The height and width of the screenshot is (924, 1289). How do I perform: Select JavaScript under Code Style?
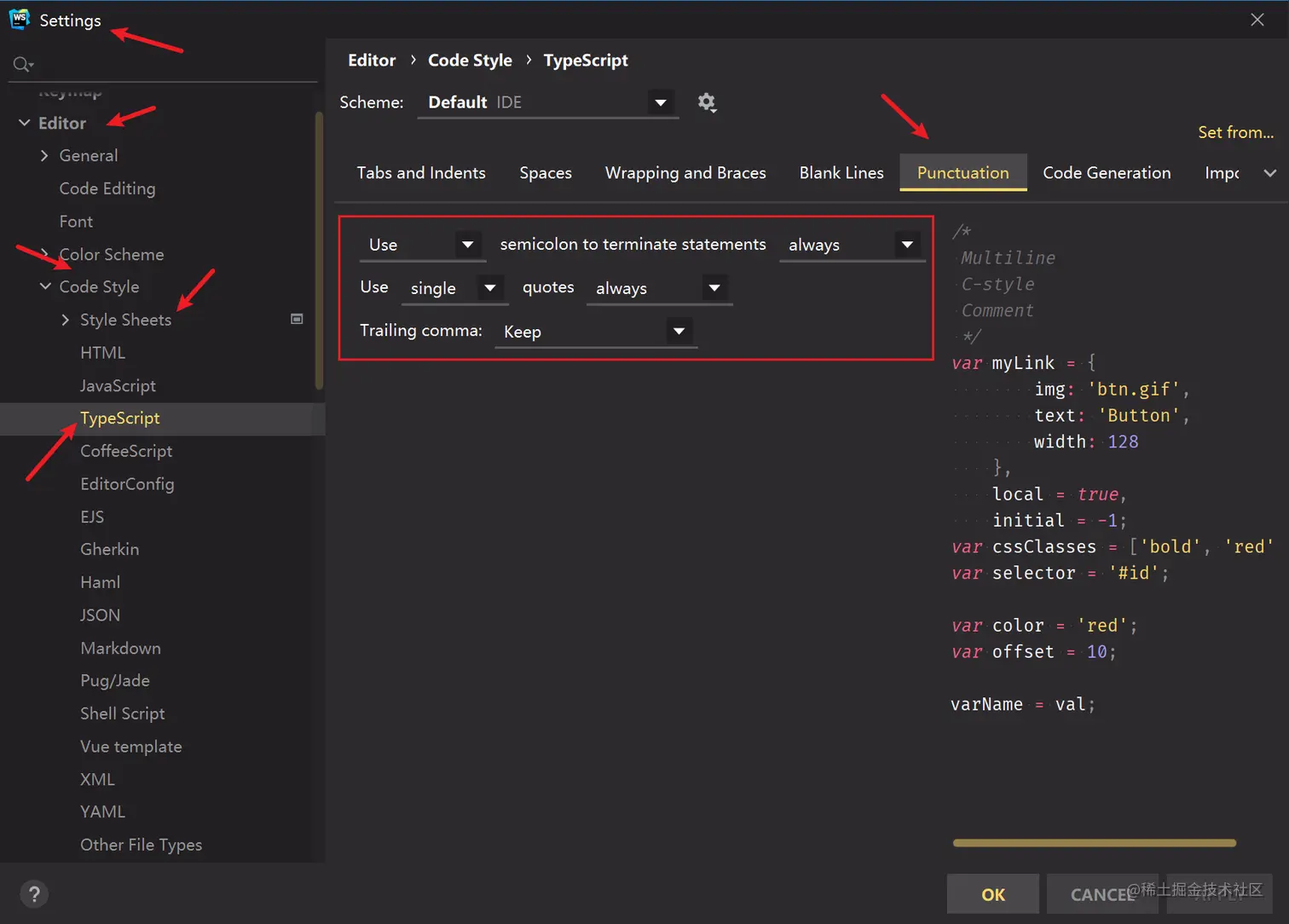(118, 385)
